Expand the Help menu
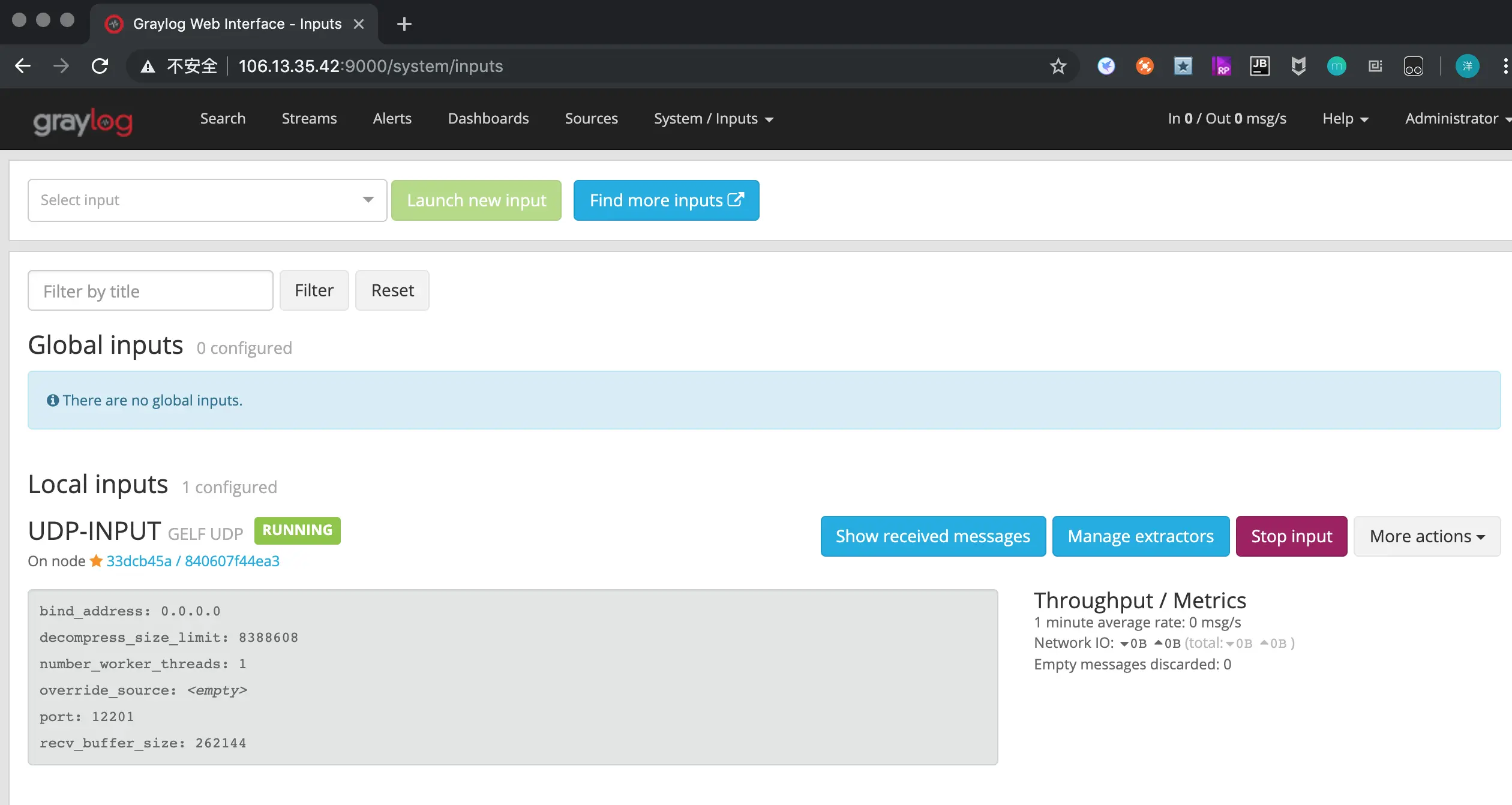Image resolution: width=1512 pixels, height=805 pixels. 1345,119
